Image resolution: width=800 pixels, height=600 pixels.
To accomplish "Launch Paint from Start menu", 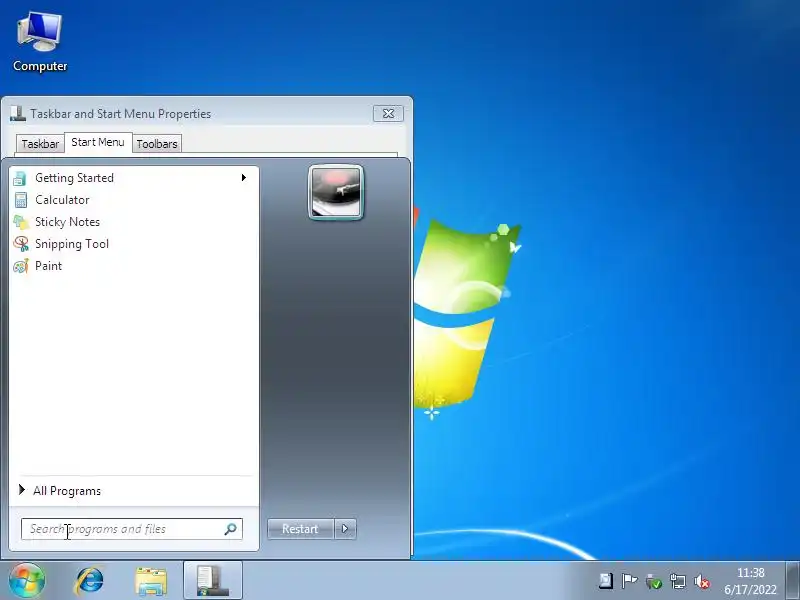I will click(134, 266).
